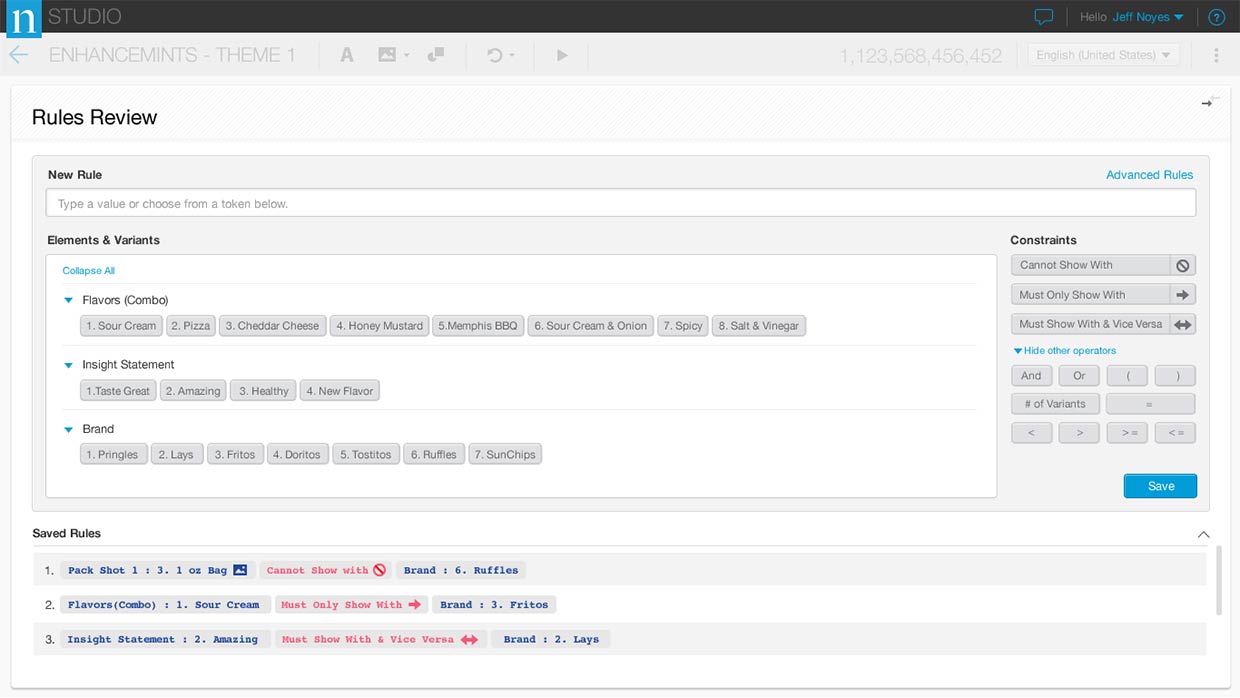The height and width of the screenshot is (698, 1240).
Task: Click the red arrow icon in saved rule 2
Action: [x=415, y=605]
